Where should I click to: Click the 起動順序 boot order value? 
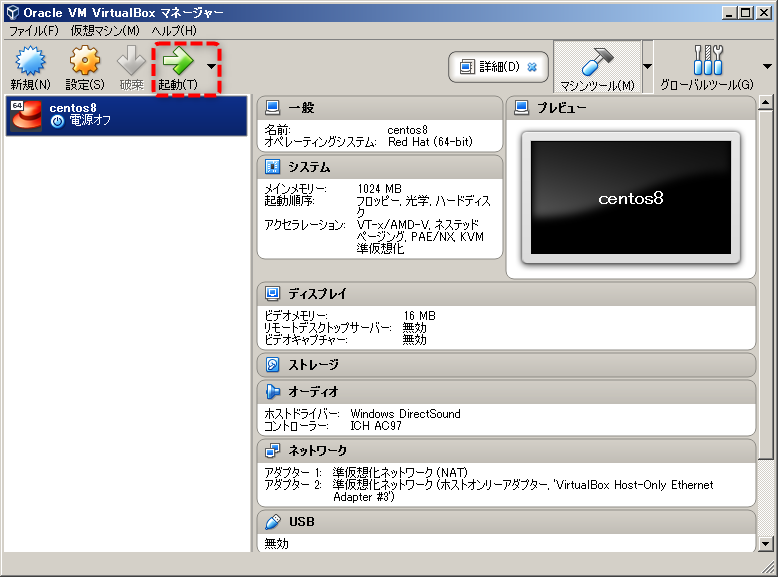point(423,206)
